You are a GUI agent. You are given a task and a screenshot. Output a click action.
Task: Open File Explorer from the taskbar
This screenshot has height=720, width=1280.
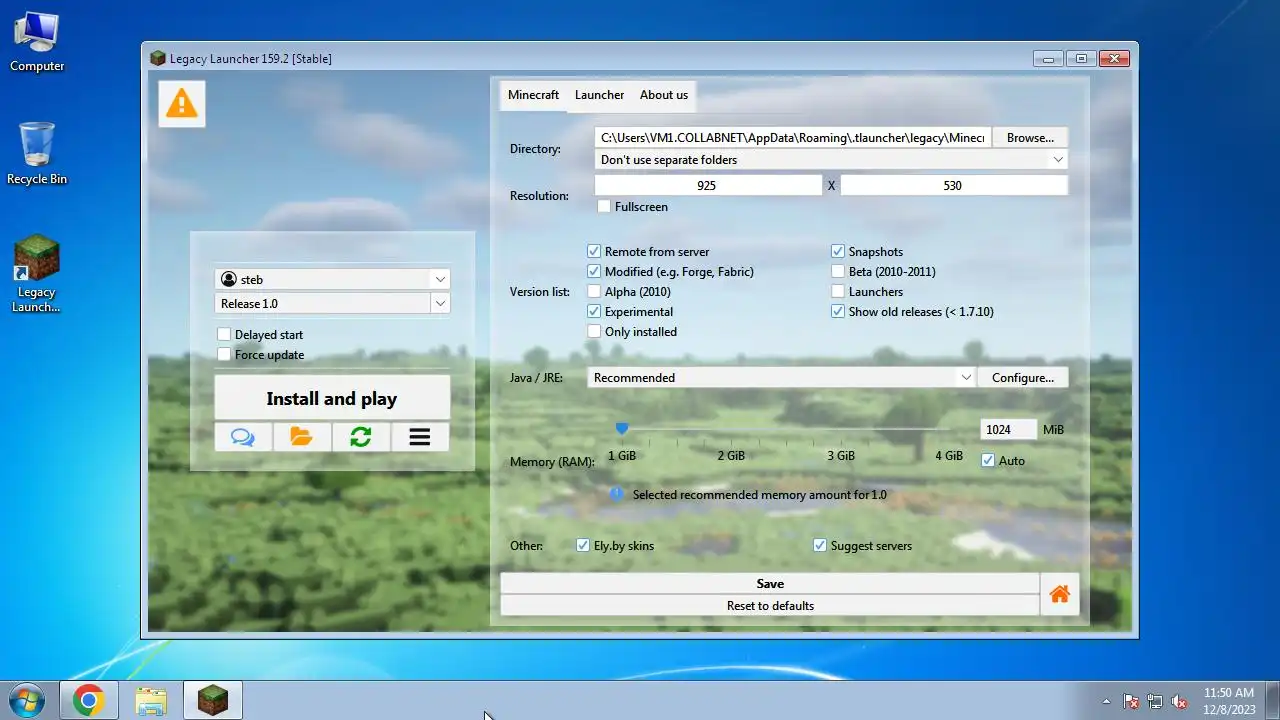point(151,701)
